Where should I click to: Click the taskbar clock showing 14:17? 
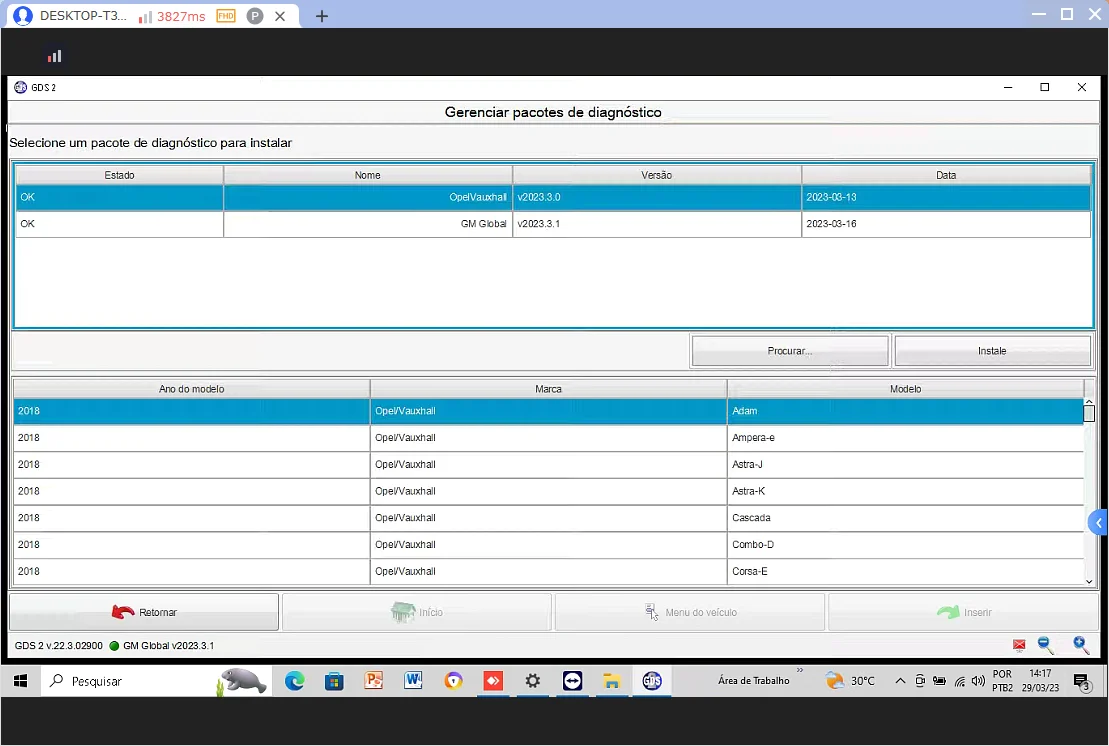click(x=1040, y=681)
